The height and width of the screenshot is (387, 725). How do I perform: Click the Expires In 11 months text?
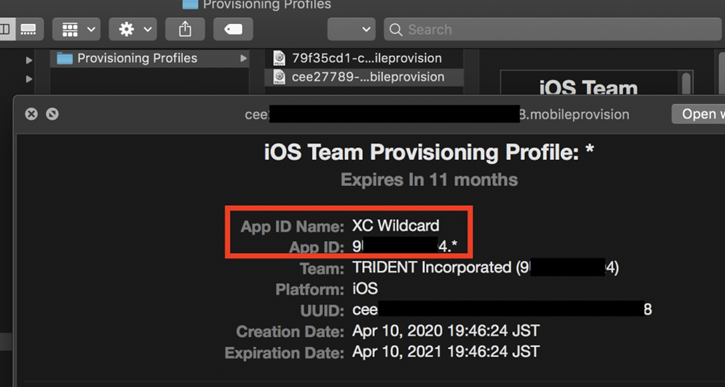[429, 179]
